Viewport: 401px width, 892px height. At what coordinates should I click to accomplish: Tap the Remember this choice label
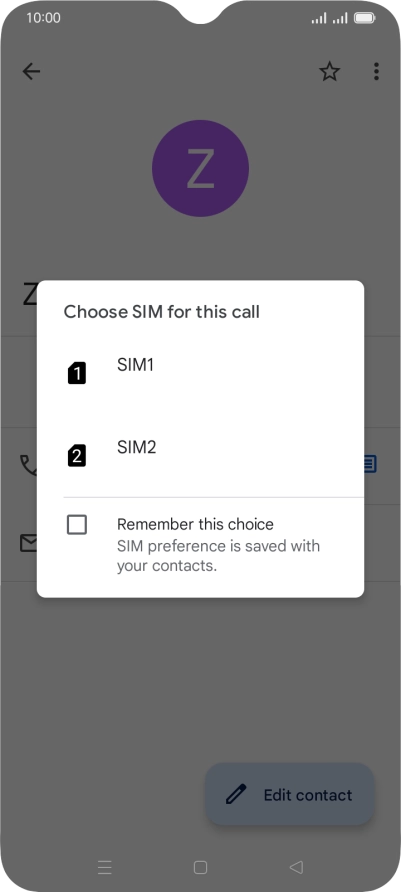[195, 524]
